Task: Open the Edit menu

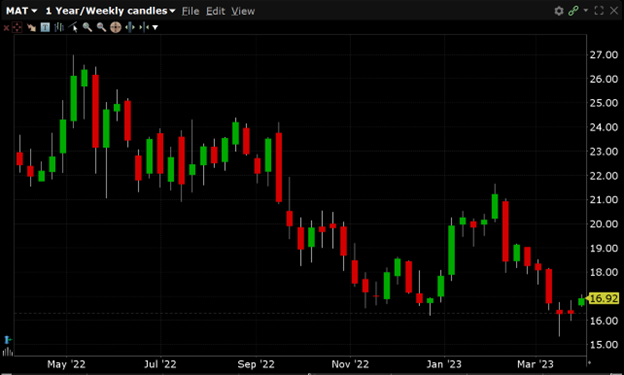Action: click(x=215, y=11)
